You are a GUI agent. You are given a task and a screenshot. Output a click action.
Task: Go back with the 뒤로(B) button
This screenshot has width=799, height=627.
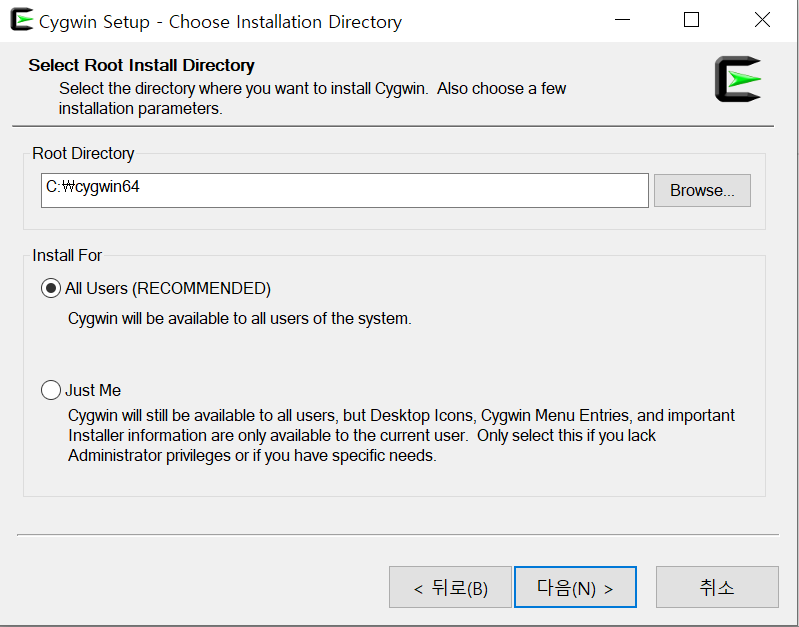point(450,587)
